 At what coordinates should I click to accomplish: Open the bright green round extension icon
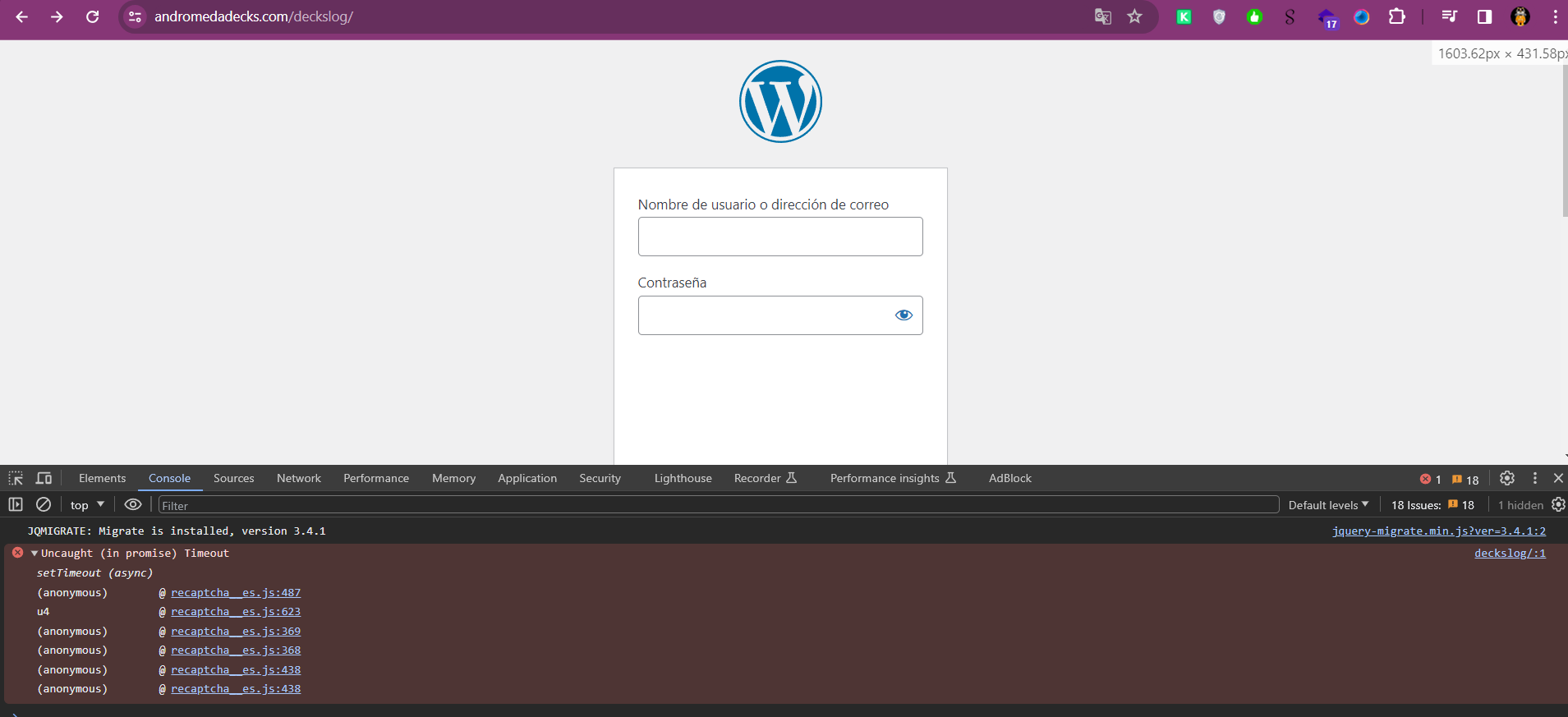point(1254,16)
